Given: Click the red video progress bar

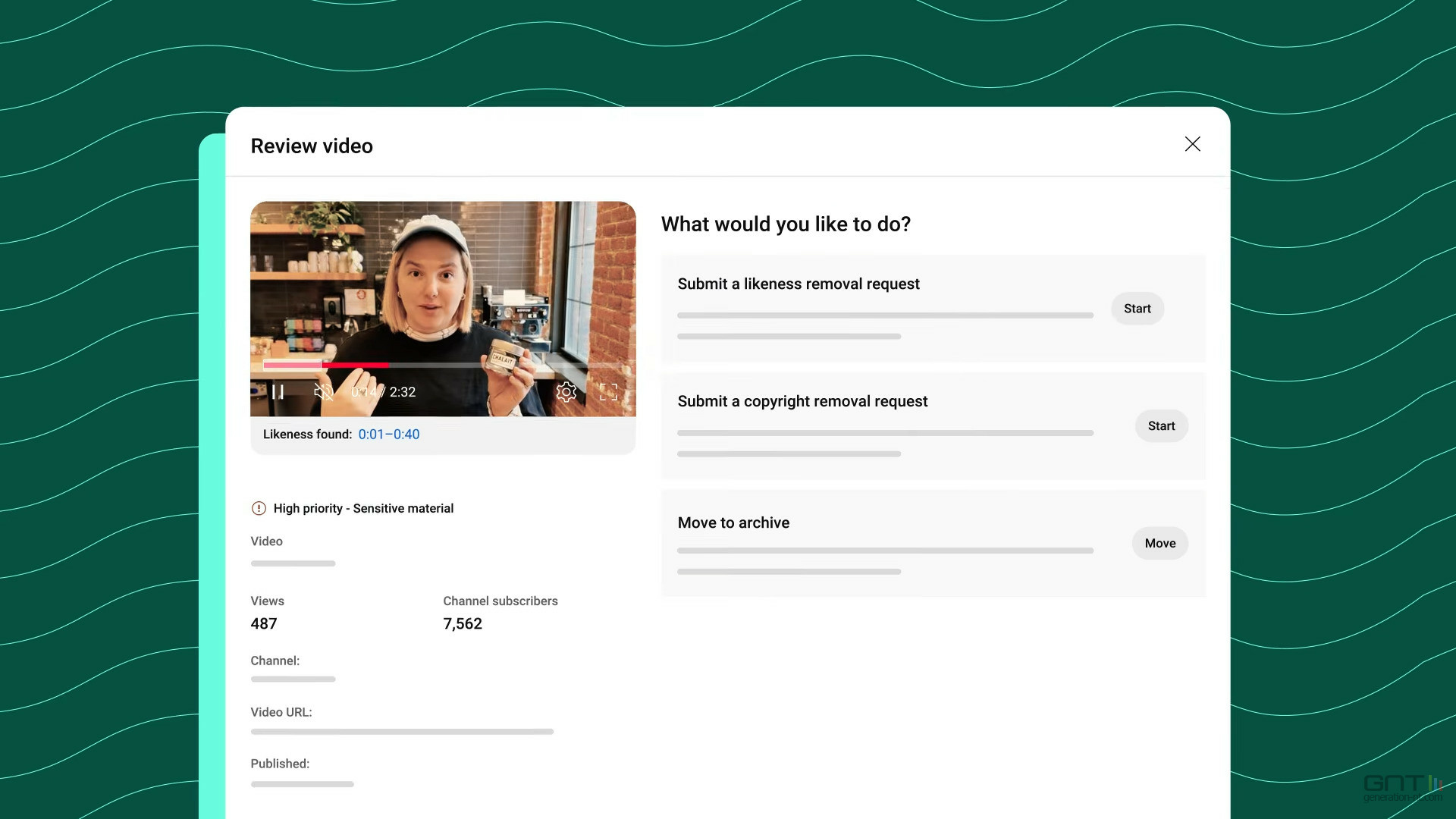Looking at the screenshot, I should click(x=356, y=366).
